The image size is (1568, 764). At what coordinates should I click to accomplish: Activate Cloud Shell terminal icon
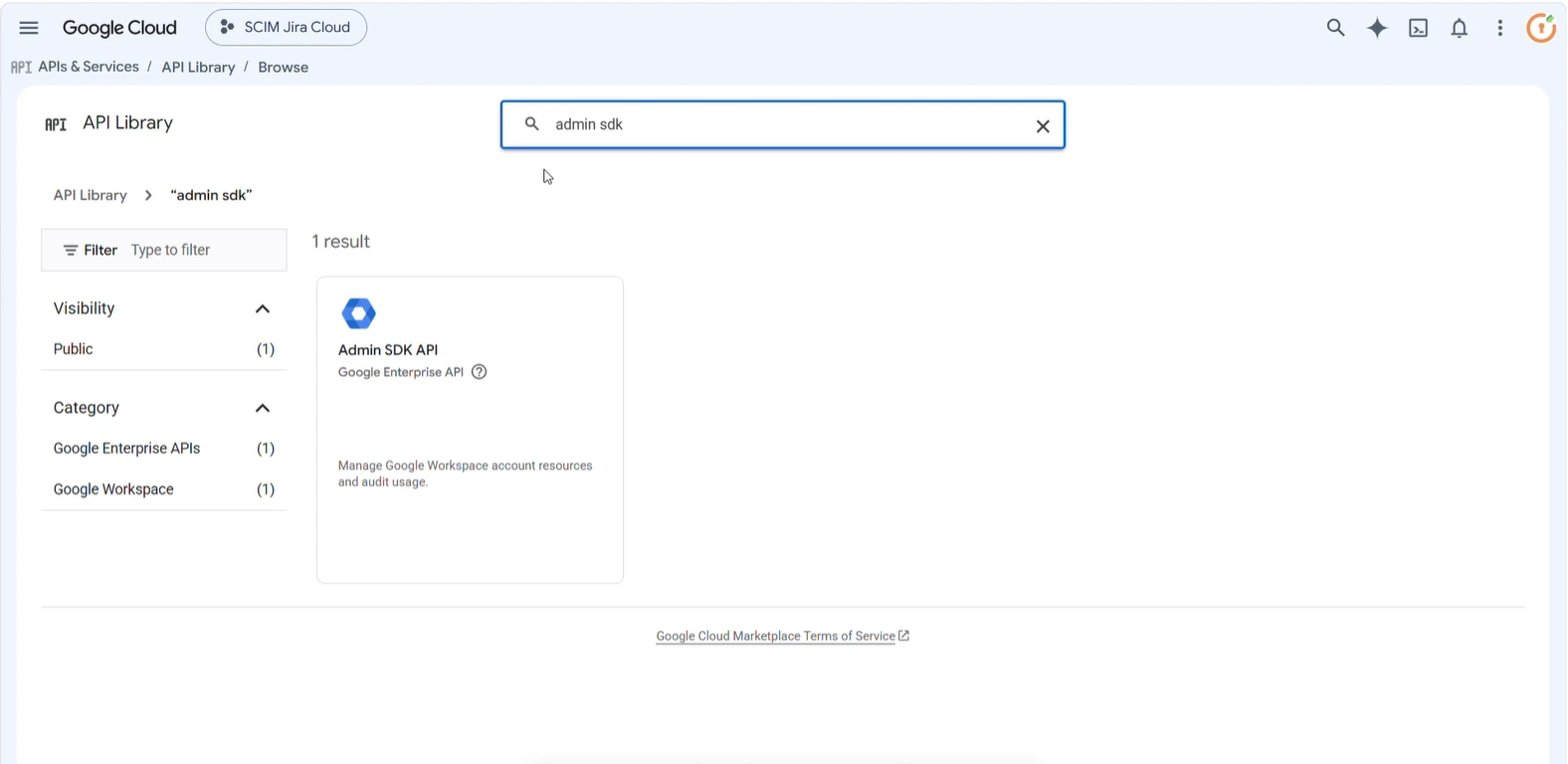tap(1419, 28)
